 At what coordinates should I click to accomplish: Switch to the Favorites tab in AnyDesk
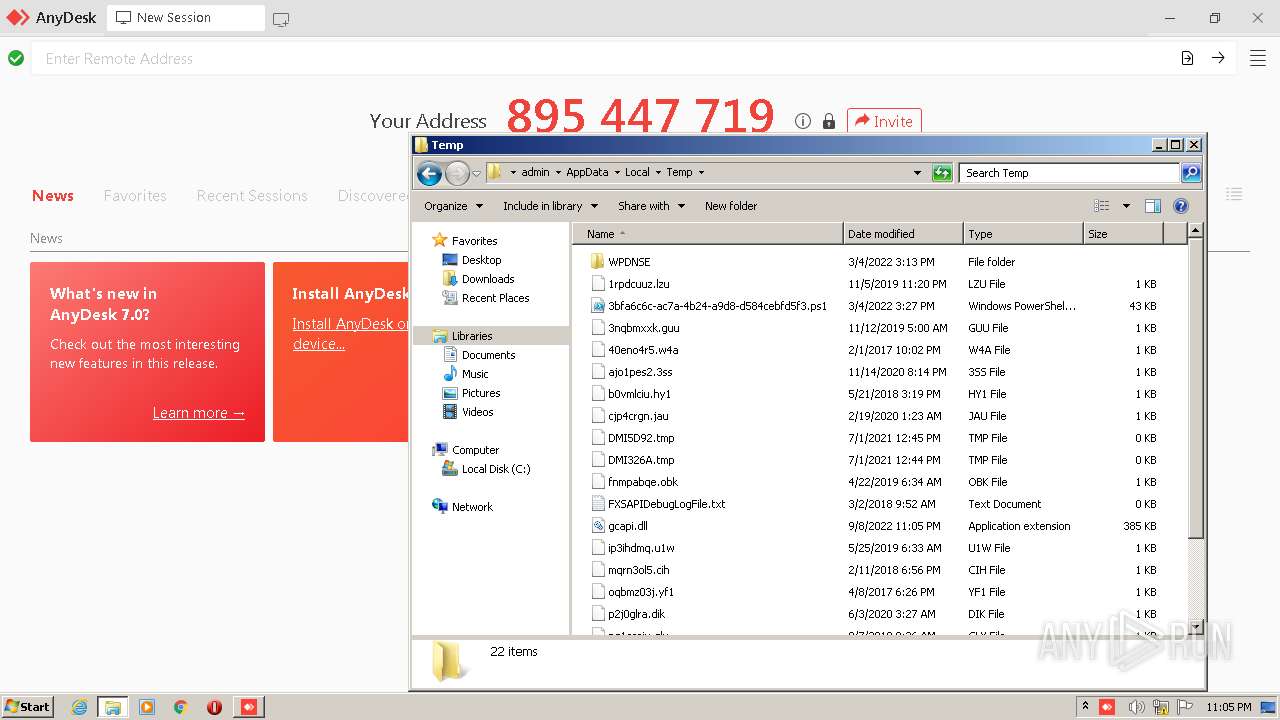(135, 196)
